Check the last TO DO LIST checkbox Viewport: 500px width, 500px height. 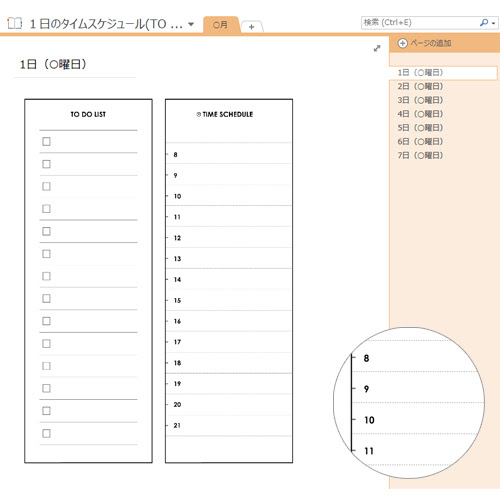click(46, 433)
